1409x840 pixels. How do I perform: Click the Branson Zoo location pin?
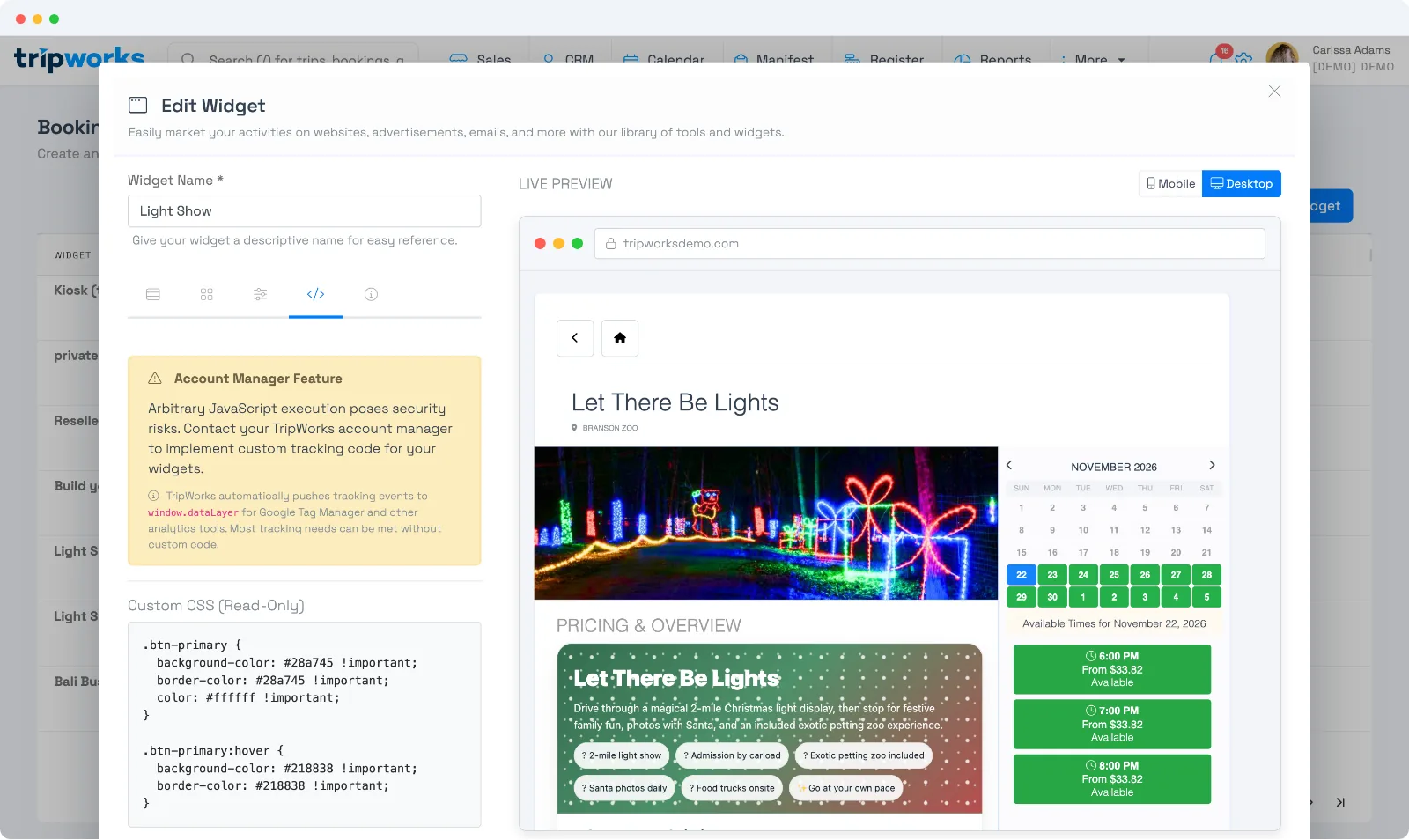pyautogui.click(x=574, y=428)
